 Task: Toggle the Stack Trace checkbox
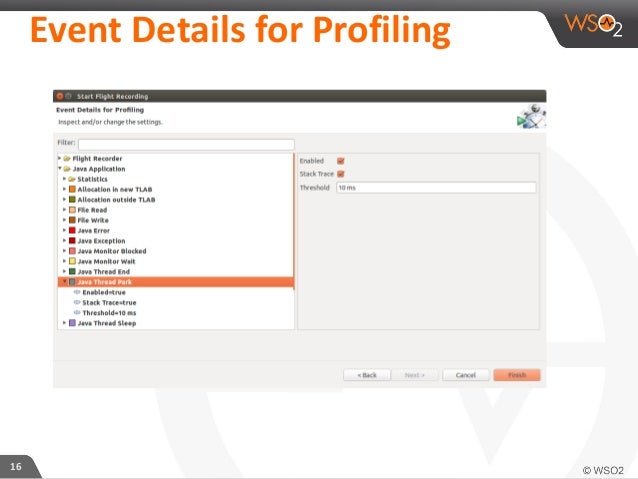tap(341, 174)
